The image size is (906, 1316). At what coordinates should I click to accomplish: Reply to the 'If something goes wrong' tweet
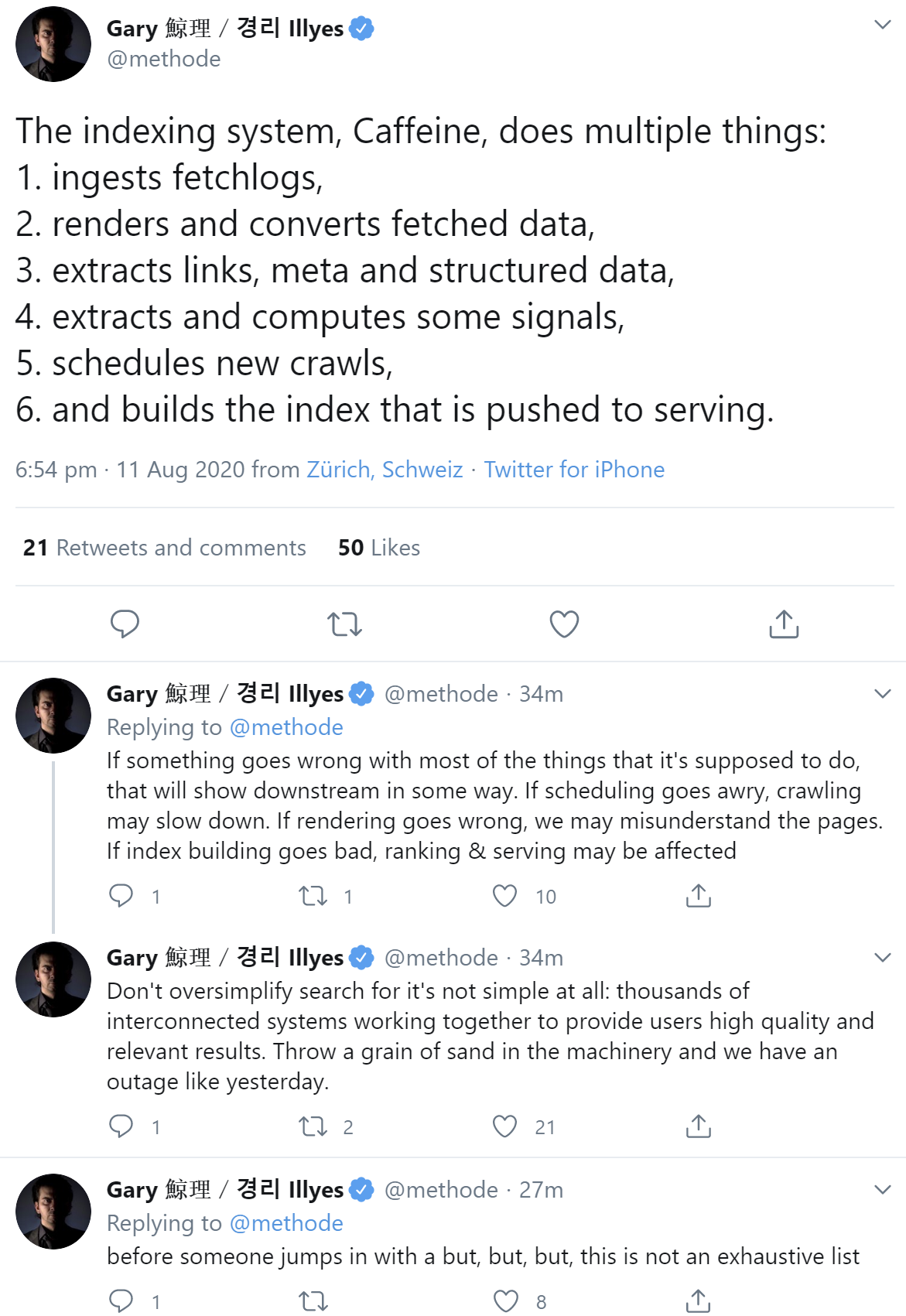point(121,896)
